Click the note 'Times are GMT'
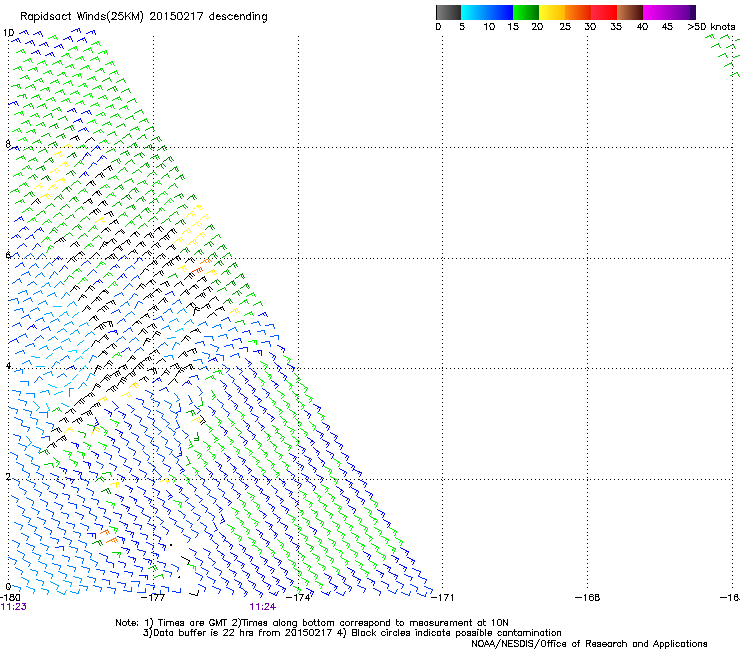This screenshot has width=740, height=650. pos(193,623)
